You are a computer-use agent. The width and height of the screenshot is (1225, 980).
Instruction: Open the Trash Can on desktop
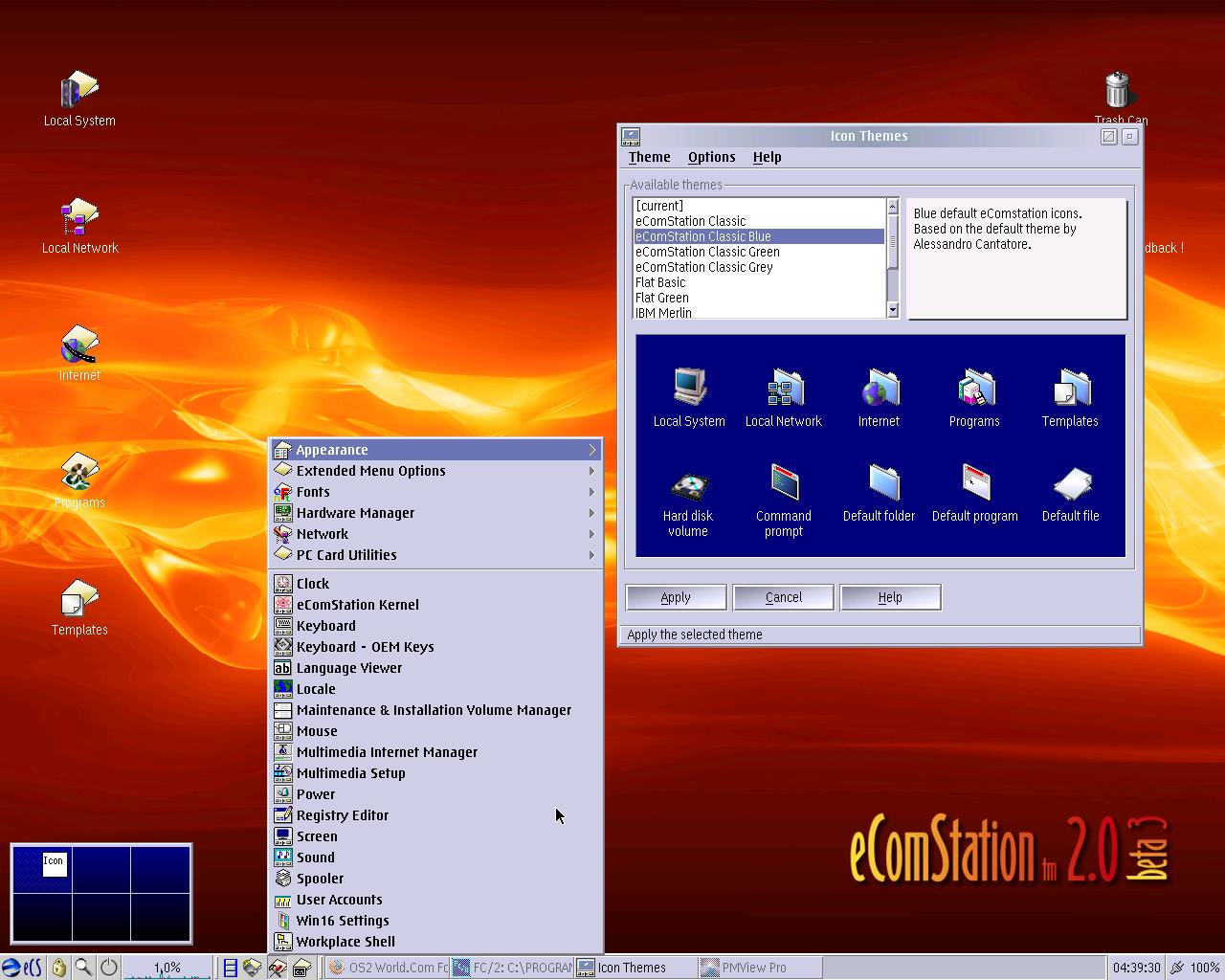click(1118, 91)
